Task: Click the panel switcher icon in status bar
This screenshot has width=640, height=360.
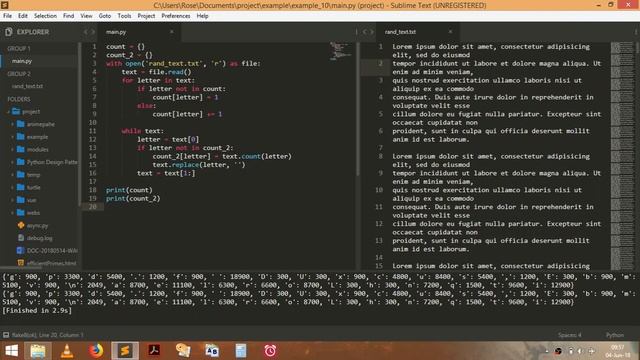Action: (x=6, y=335)
